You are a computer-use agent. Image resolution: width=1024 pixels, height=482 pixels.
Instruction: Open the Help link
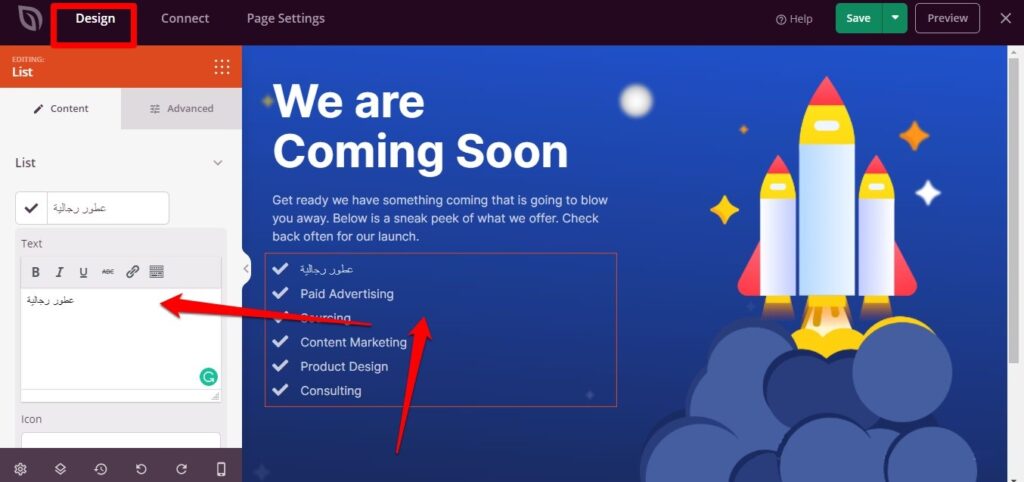click(794, 19)
